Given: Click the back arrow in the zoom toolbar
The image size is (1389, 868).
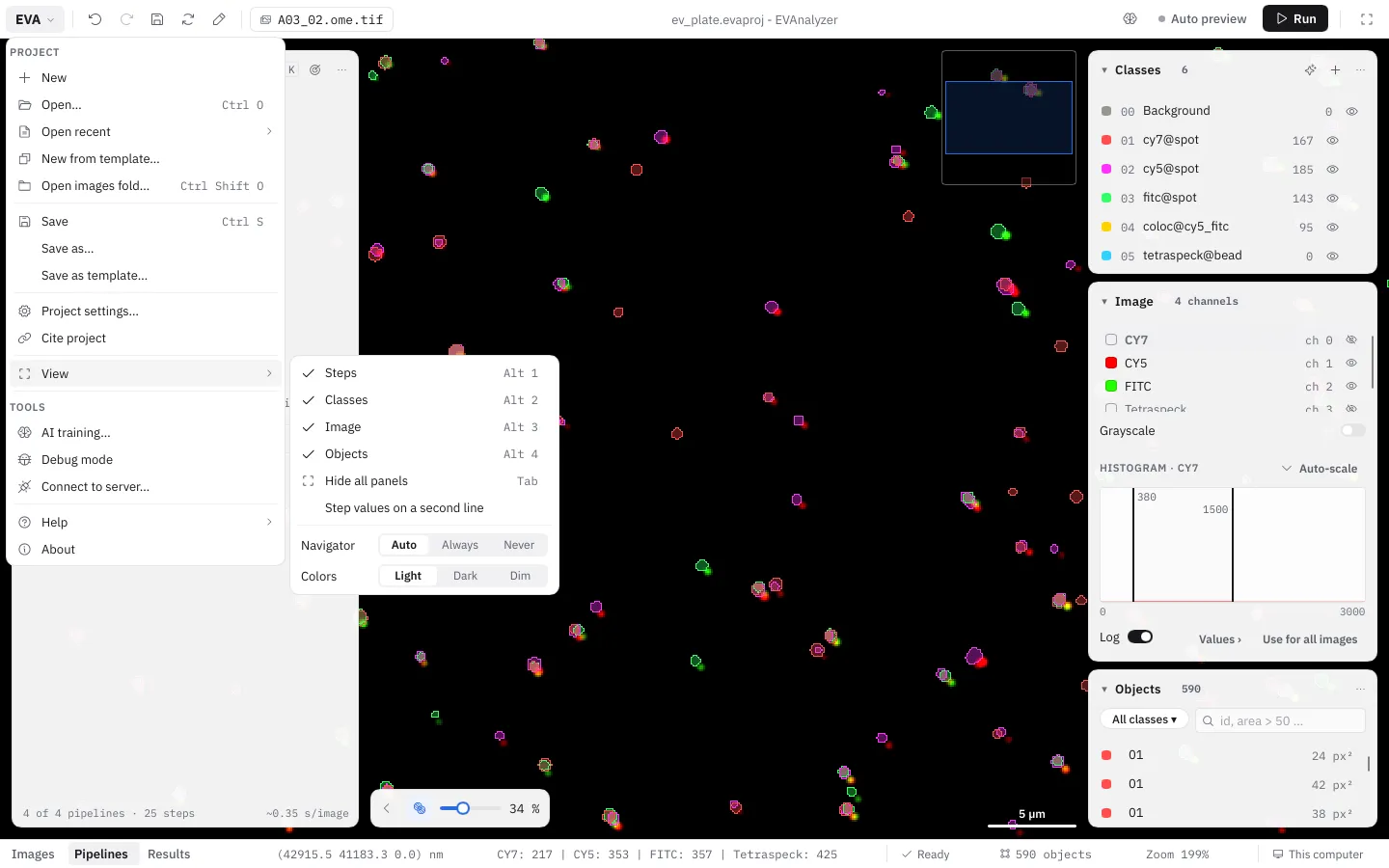Looking at the screenshot, I should [x=387, y=809].
